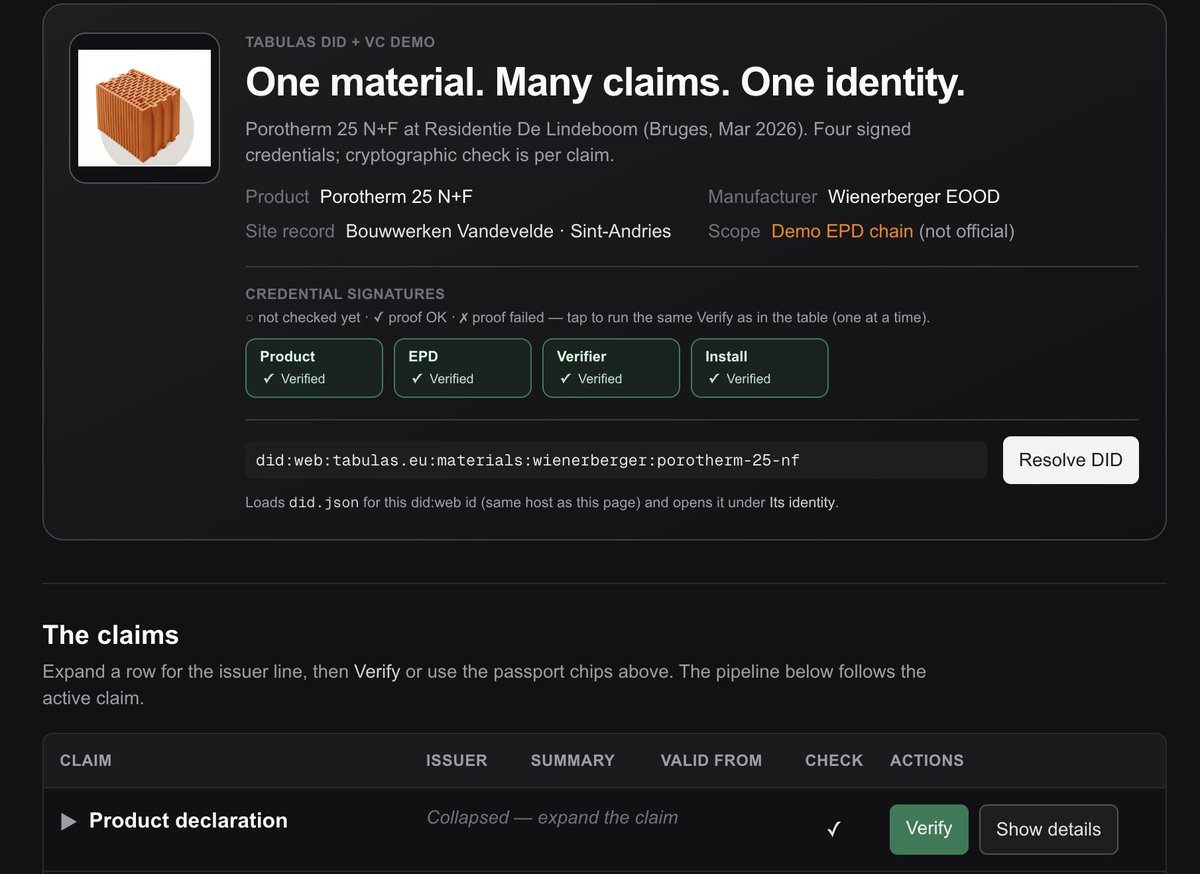Click the CHECK column header

834,760
